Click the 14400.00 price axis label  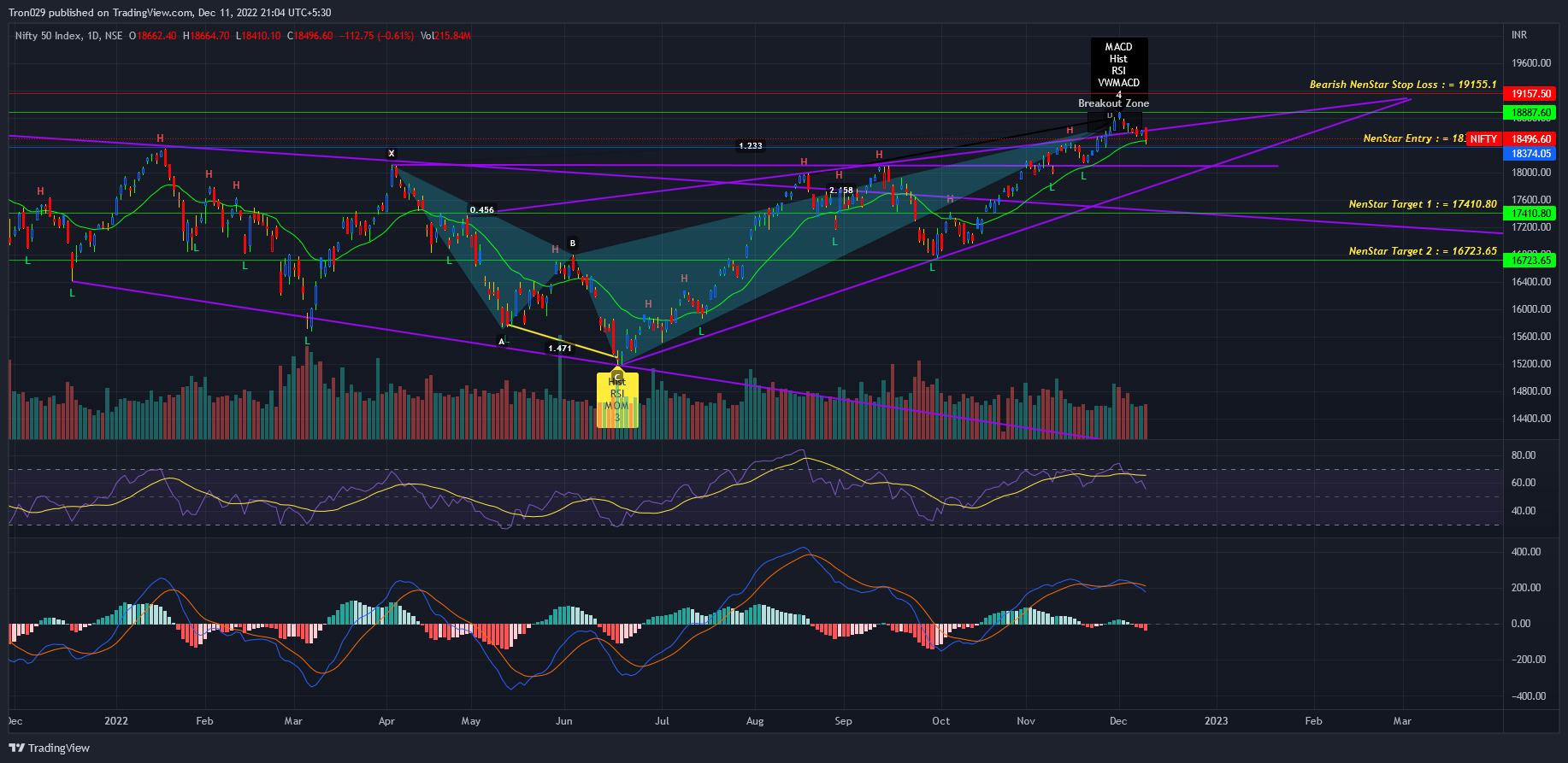[1530, 419]
